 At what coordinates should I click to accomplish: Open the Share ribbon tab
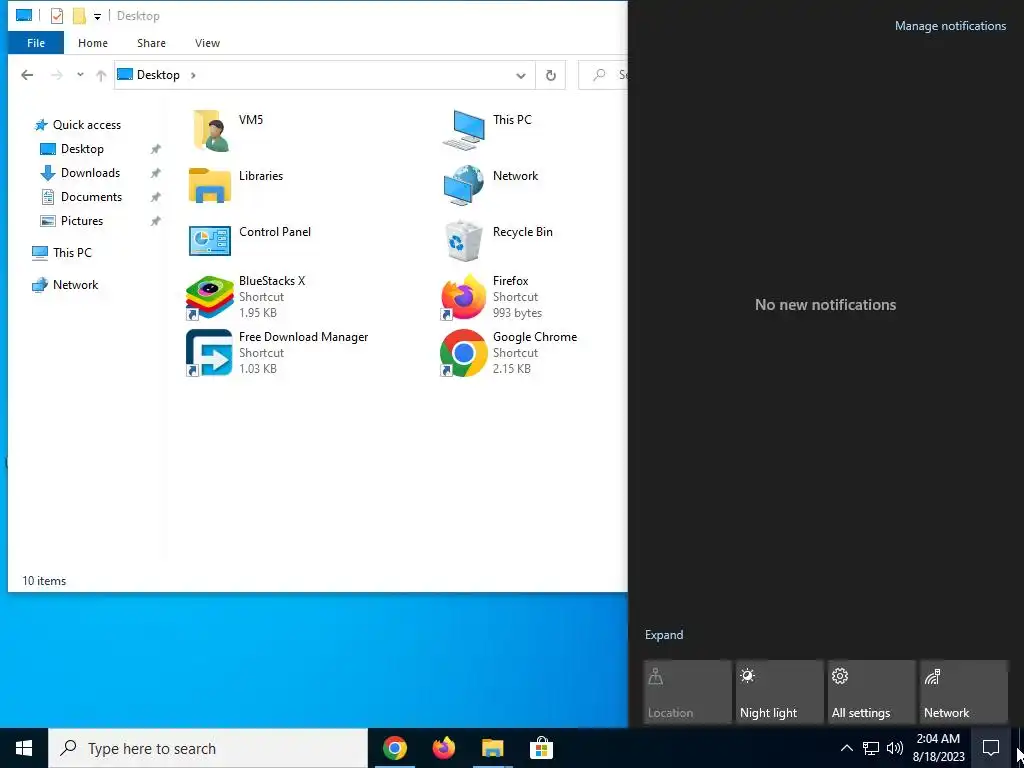(x=151, y=43)
